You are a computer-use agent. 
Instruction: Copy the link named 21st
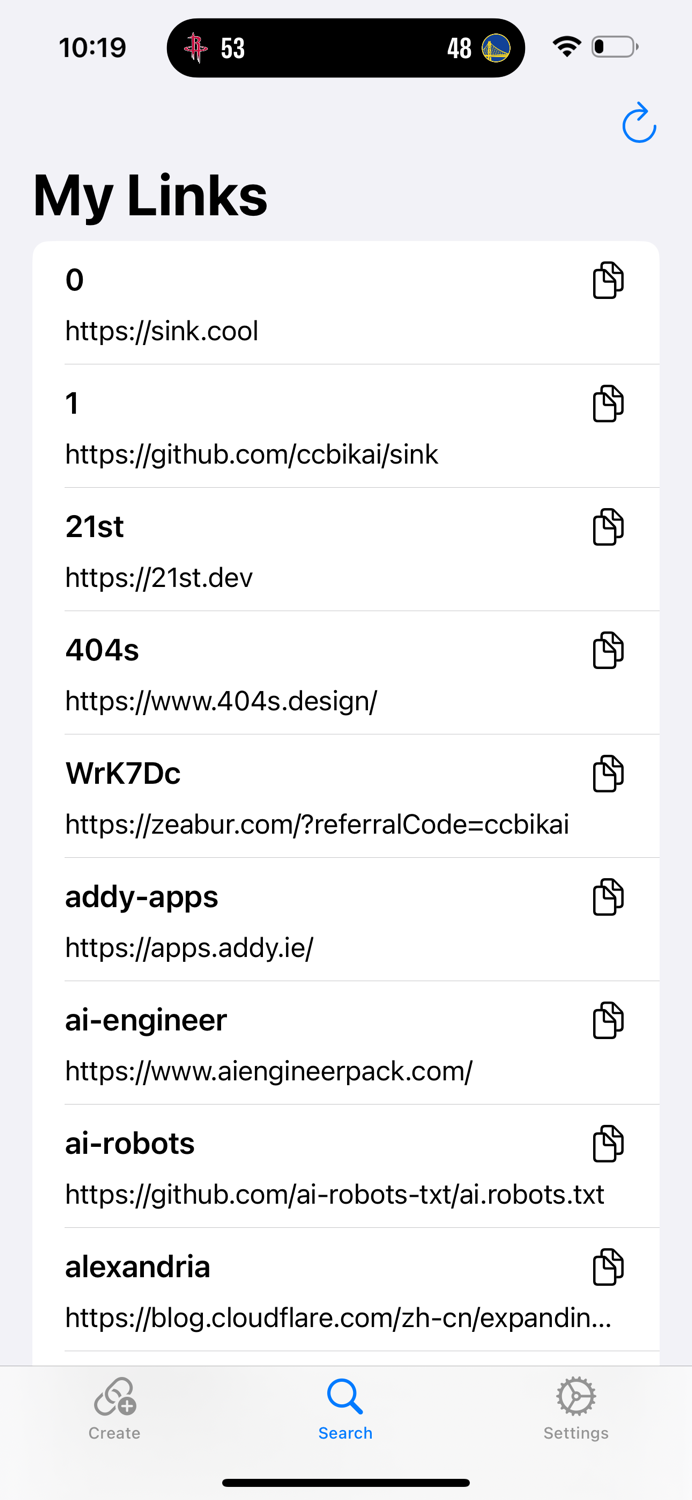coord(607,527)
